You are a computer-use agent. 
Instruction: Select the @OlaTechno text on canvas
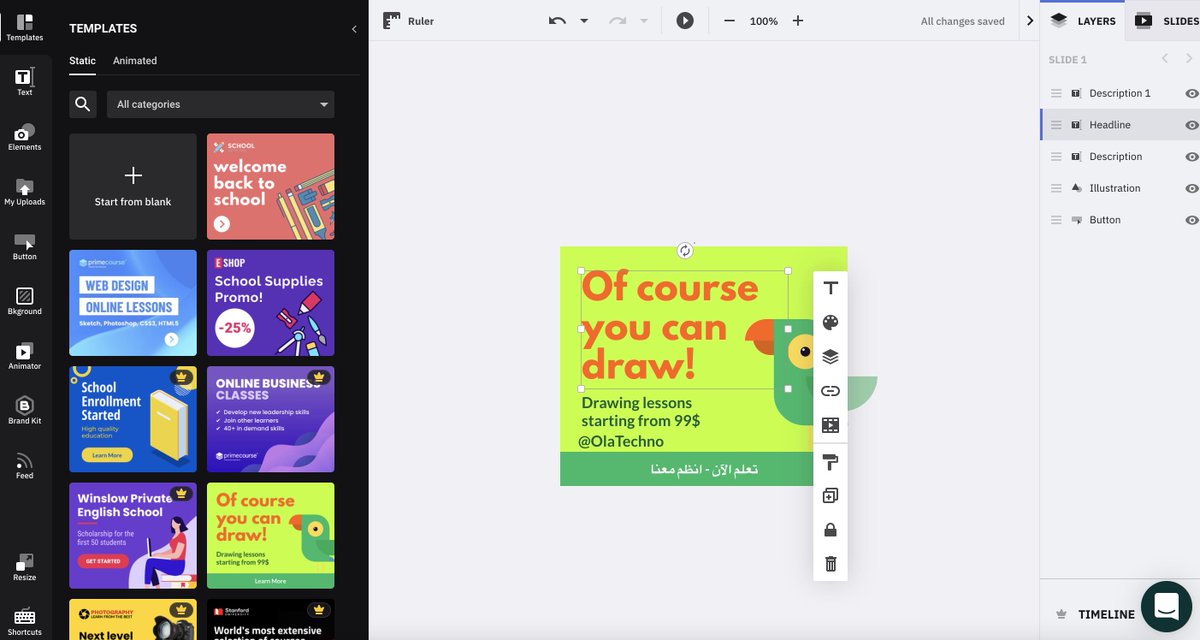[621, 441]
